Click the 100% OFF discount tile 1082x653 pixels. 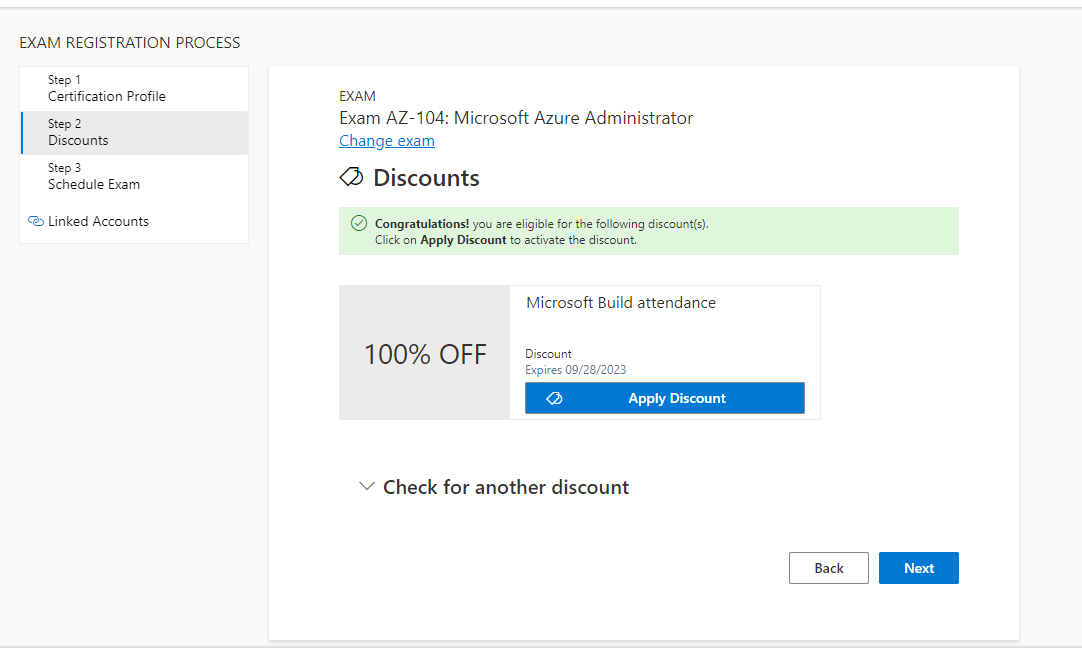click(424, 353)
